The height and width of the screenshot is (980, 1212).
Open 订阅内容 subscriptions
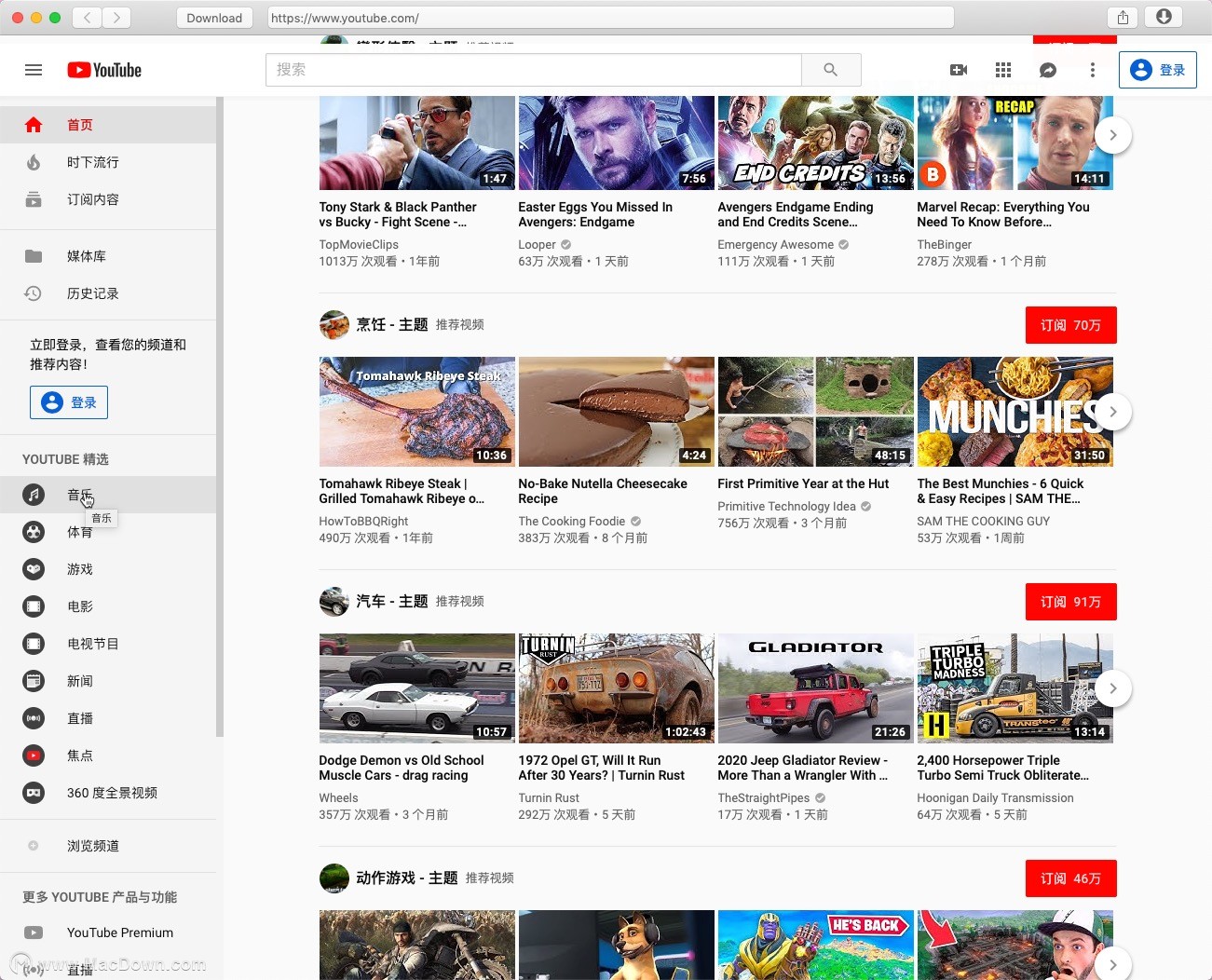tap(108, 199)
